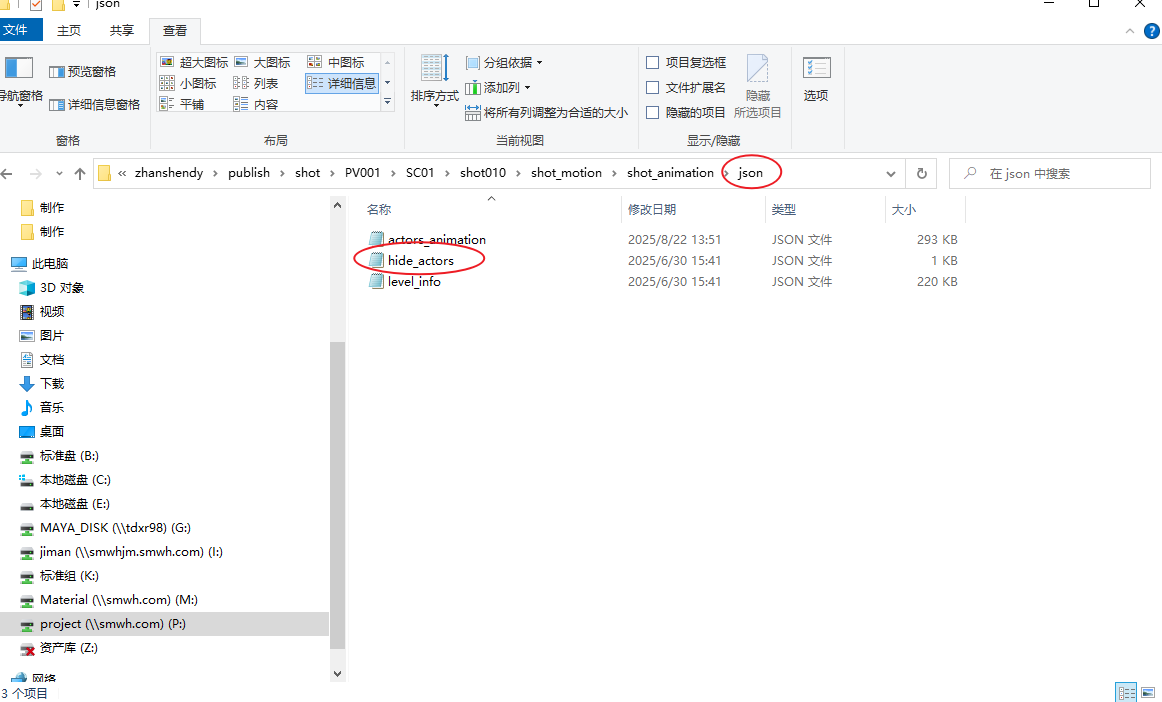The image size is (1162, 702).
Task: Open the 排序方式 sort menu
Action: pyautogui.click(x=434, y=80)
